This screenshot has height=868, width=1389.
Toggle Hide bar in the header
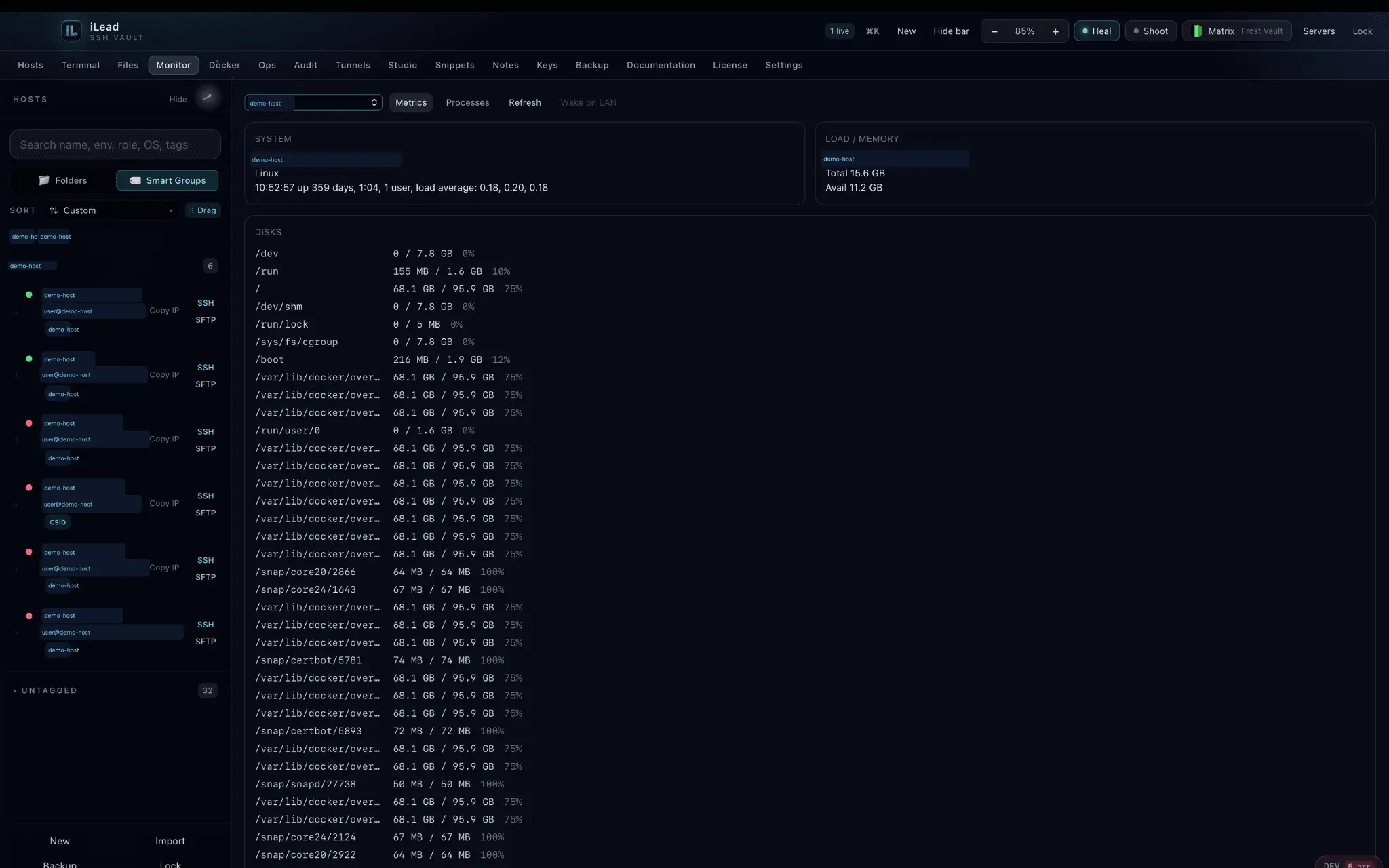tap(951, 31)
